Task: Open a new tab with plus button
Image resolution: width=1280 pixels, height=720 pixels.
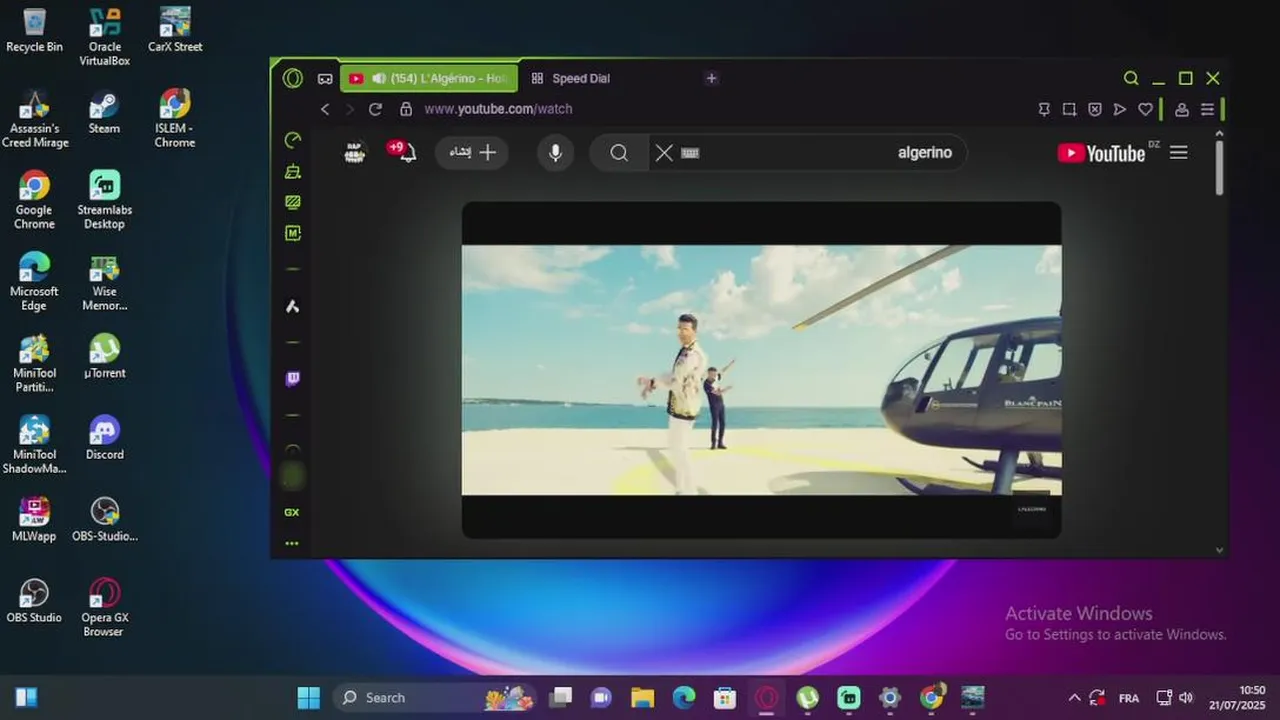Action: (711, 78)
